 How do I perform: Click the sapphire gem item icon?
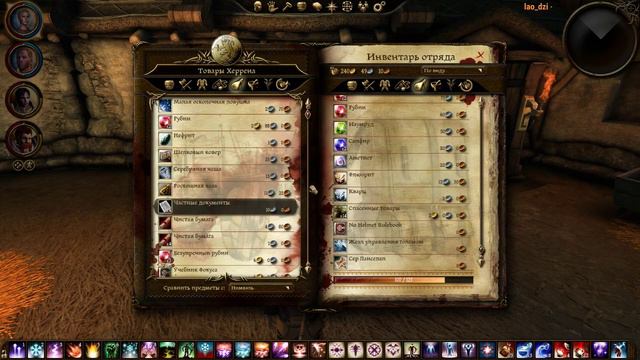click(x=340, y=144)
